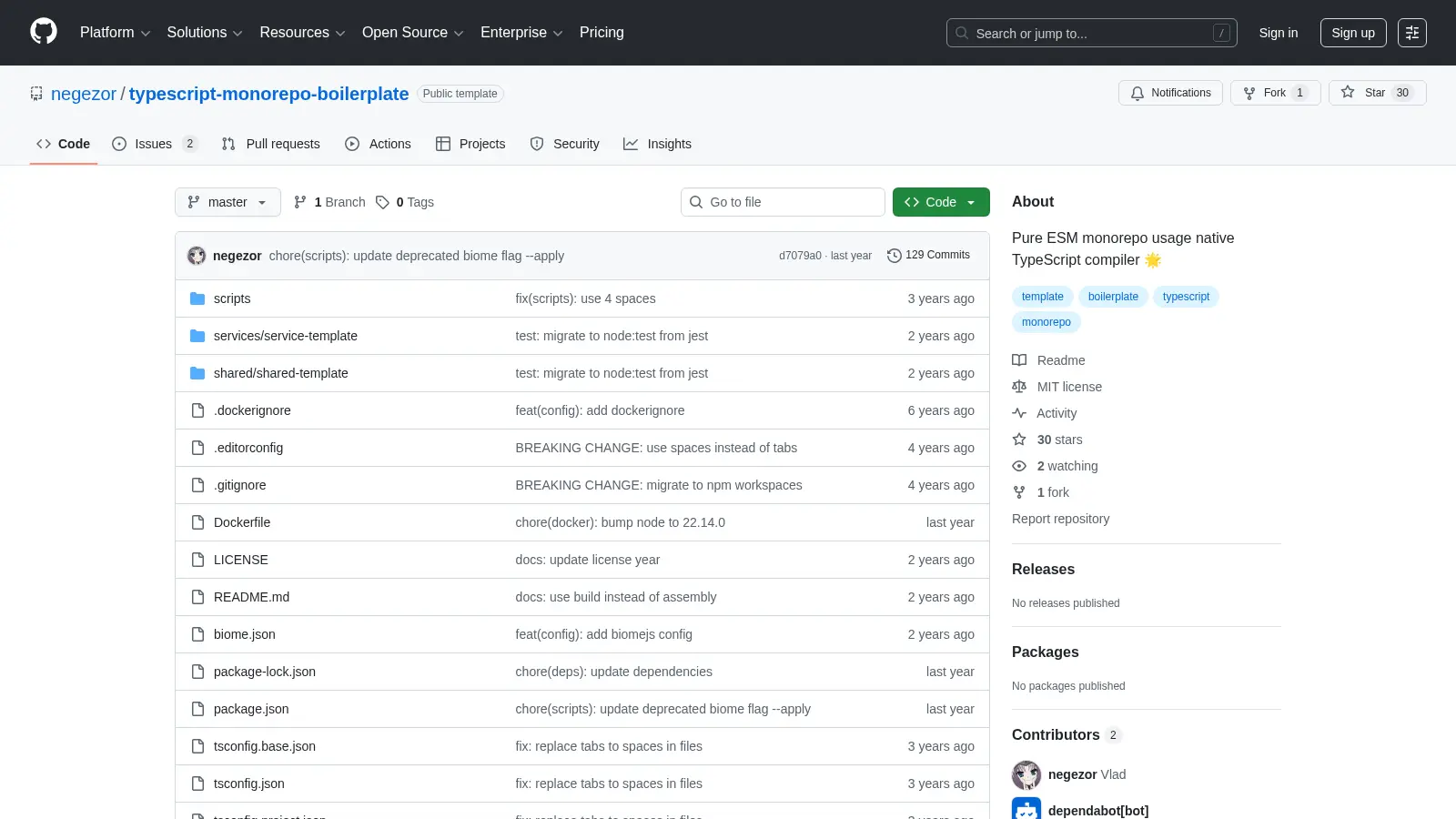Switch to the Issues tab

(x=154, y=144)
